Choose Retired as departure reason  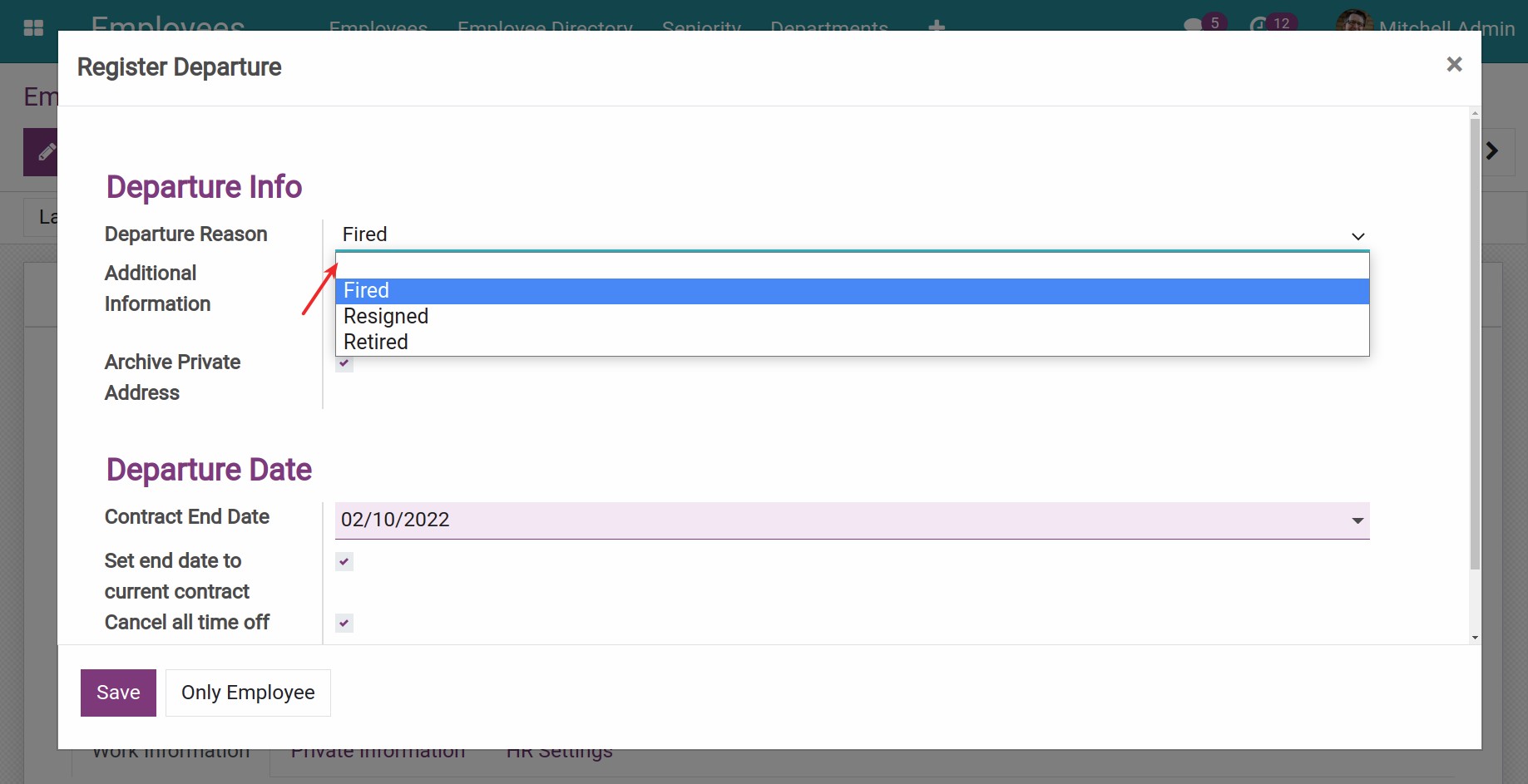pyautogui.click(x=376, y=343)
